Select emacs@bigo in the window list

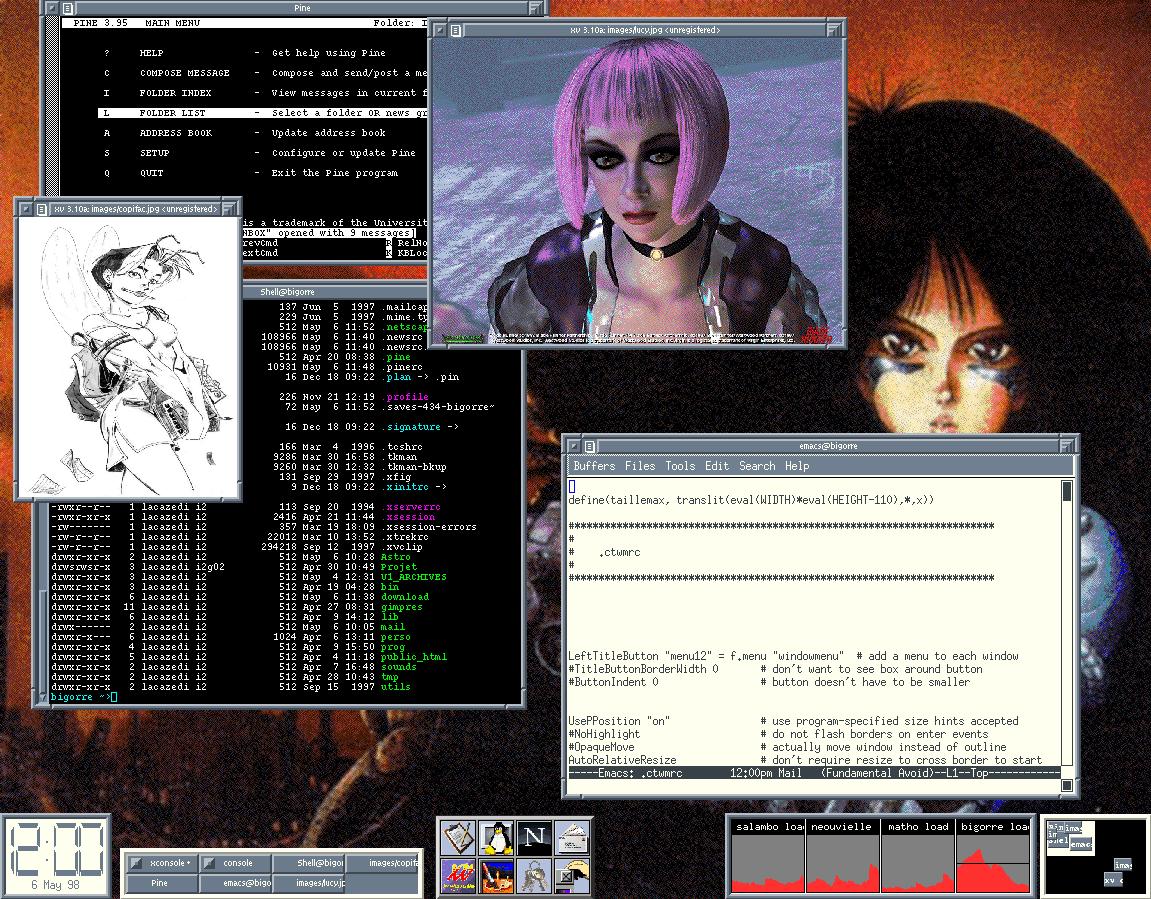[x=235, y=883]
